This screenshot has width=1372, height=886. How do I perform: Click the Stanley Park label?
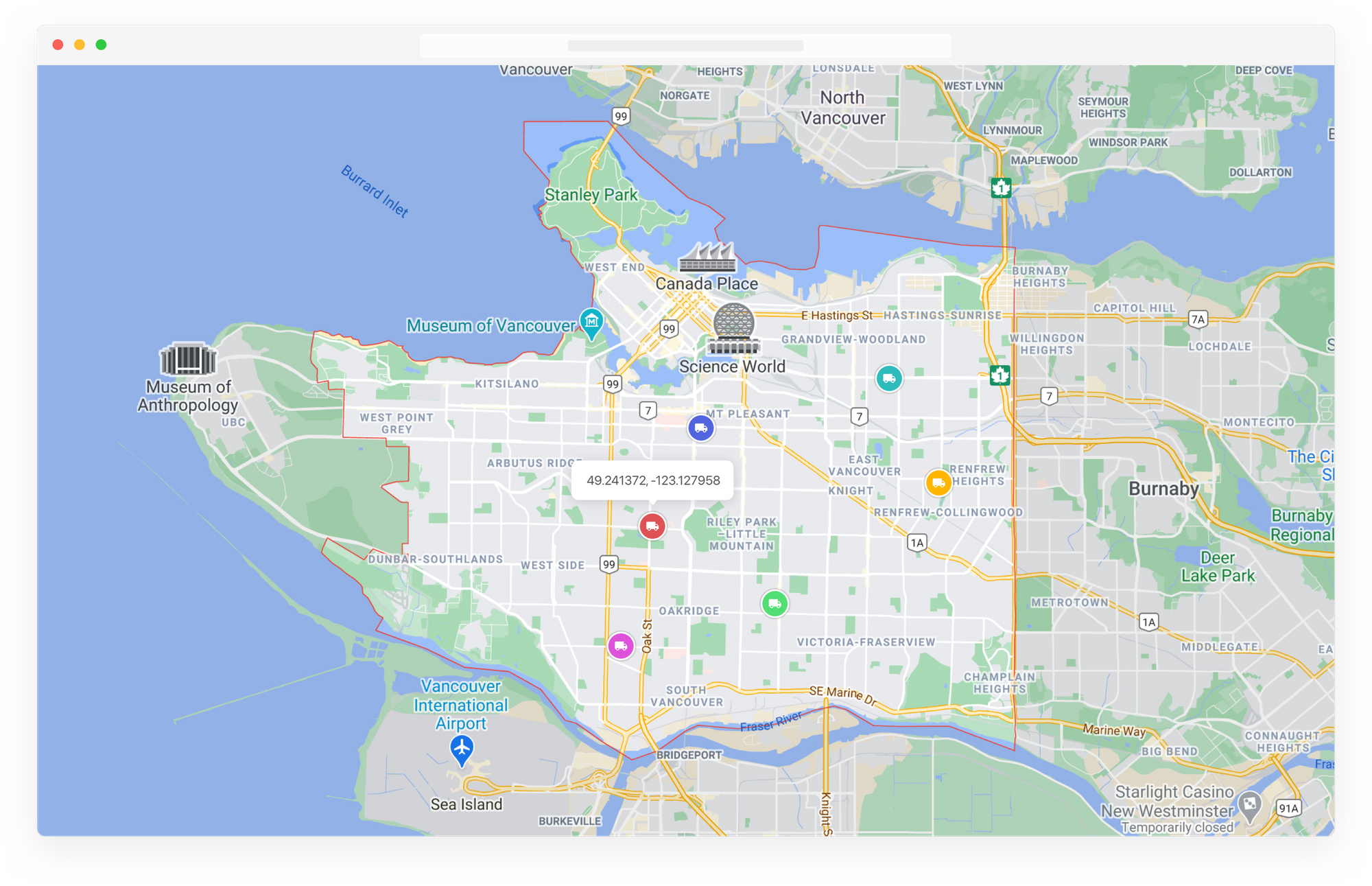591,195
